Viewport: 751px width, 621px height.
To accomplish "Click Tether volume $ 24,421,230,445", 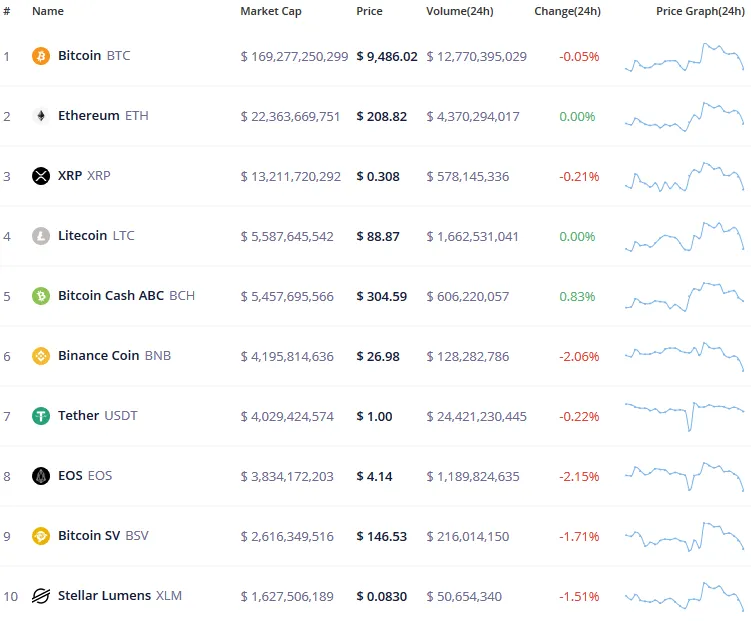I will tap(477, 416).
